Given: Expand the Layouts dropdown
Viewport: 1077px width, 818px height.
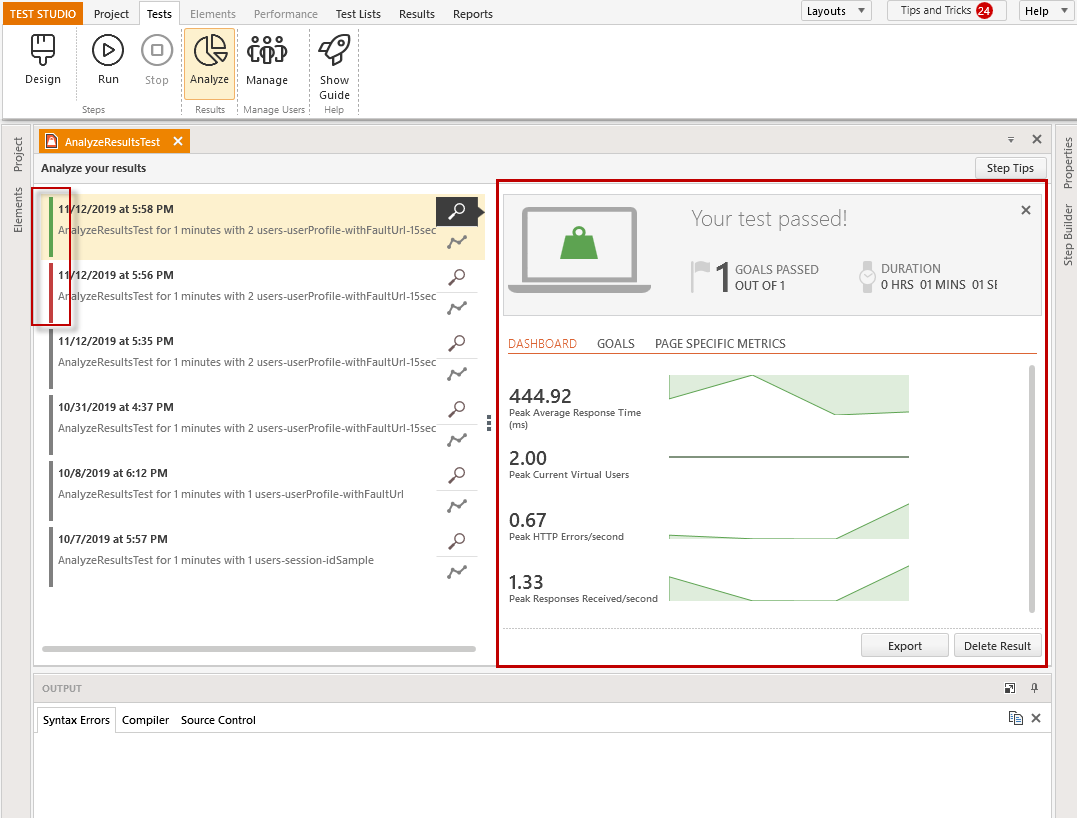Looking at the screenshot, I should 836,11.
